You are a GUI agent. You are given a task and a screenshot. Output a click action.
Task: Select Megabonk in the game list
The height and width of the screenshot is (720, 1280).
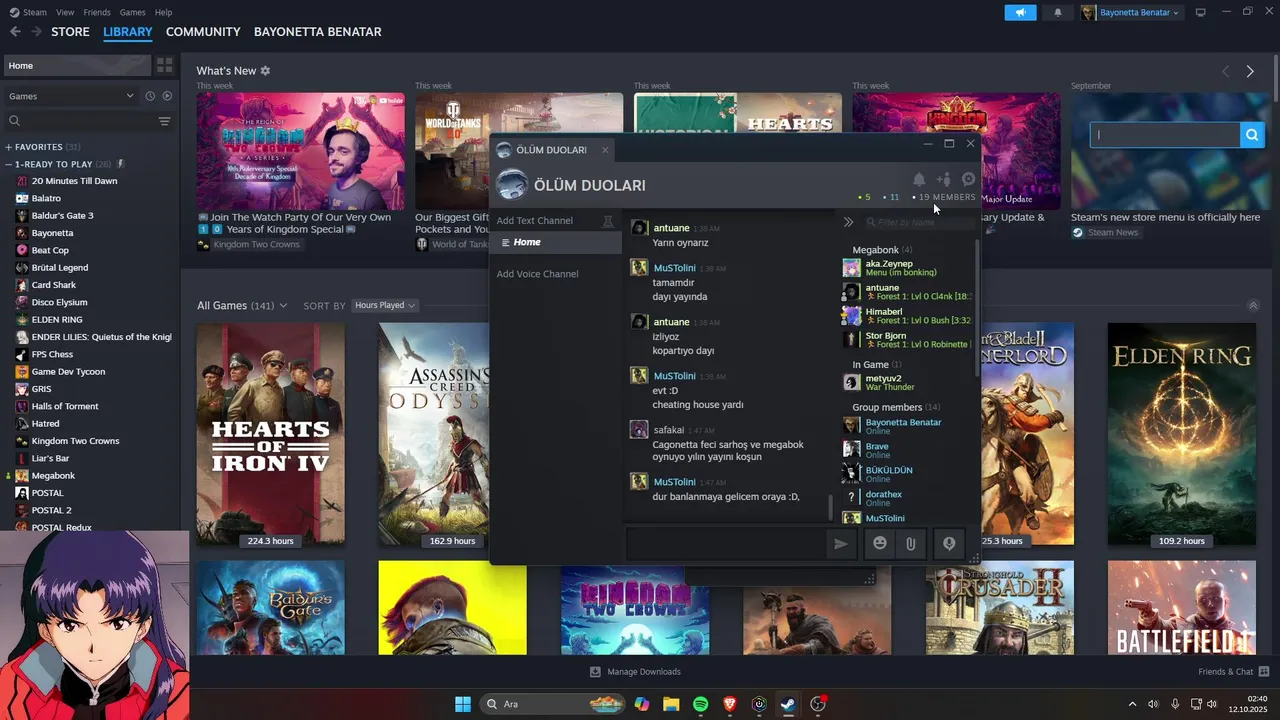53,475
